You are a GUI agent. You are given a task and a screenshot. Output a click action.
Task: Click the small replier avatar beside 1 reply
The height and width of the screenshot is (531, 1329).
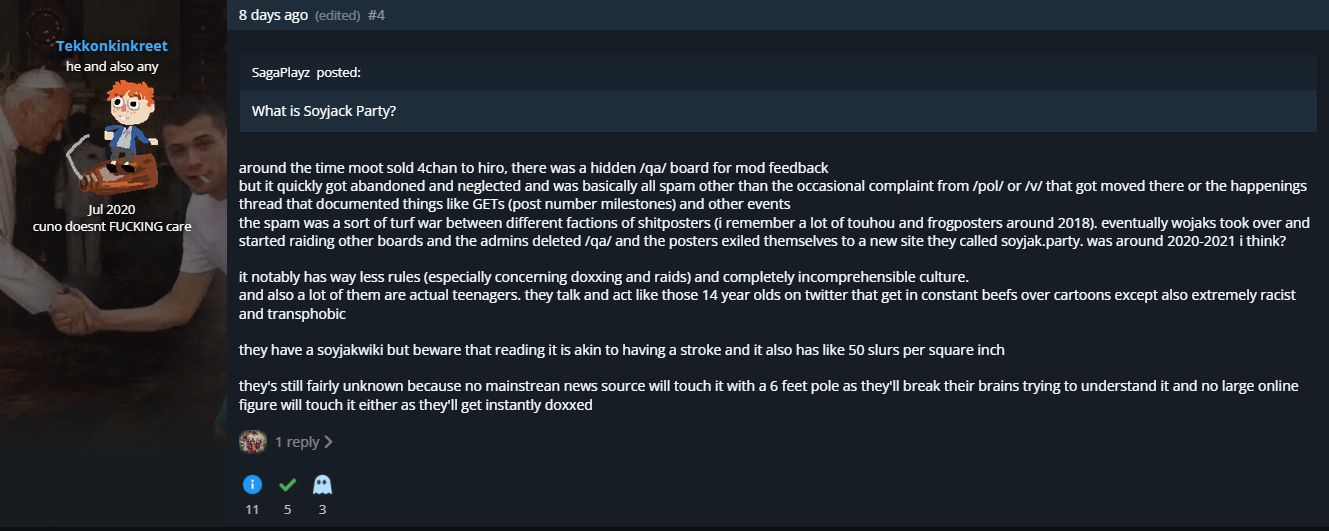[253, 441]
